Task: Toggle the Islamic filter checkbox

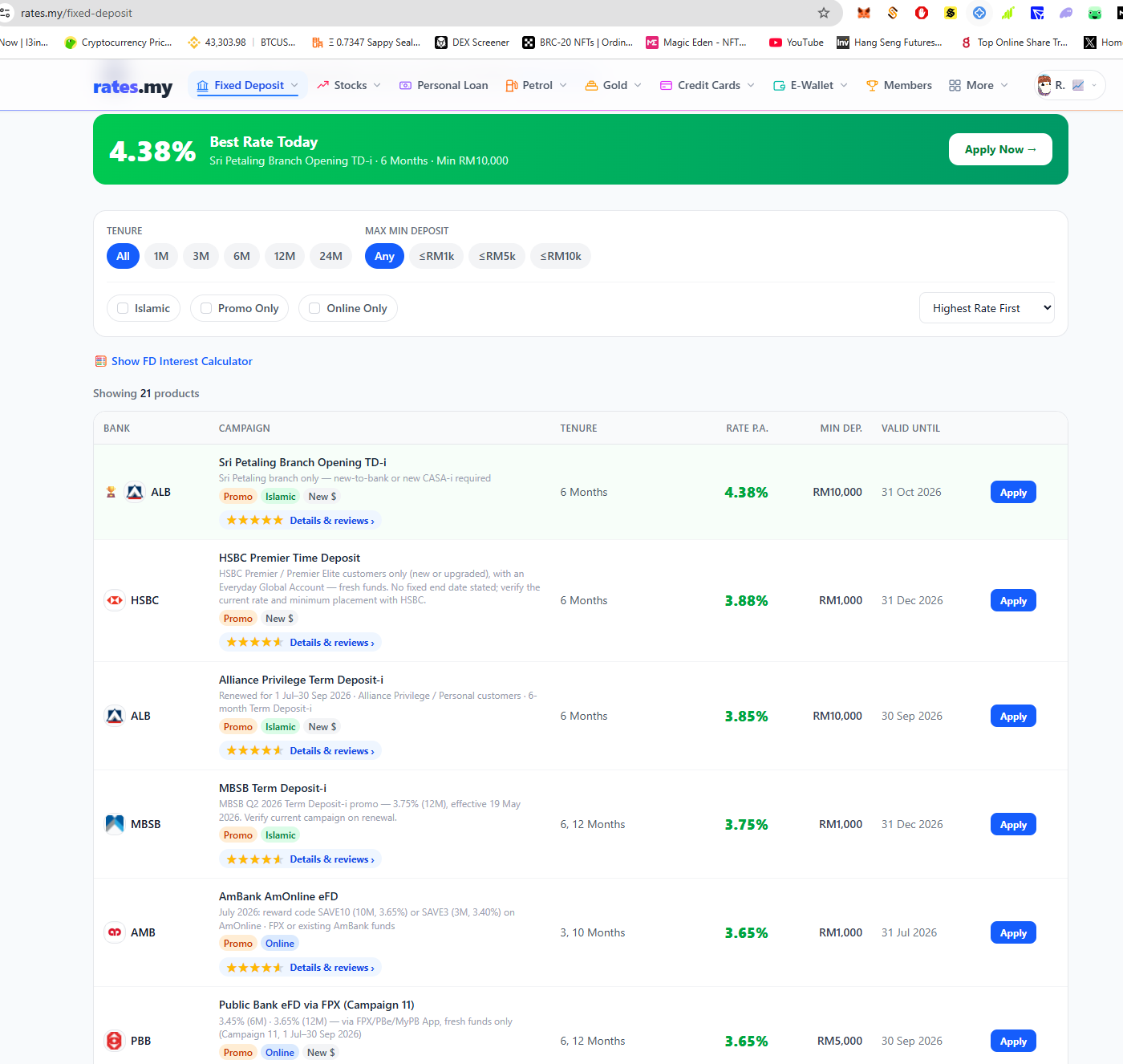Action: coord(123,308)
